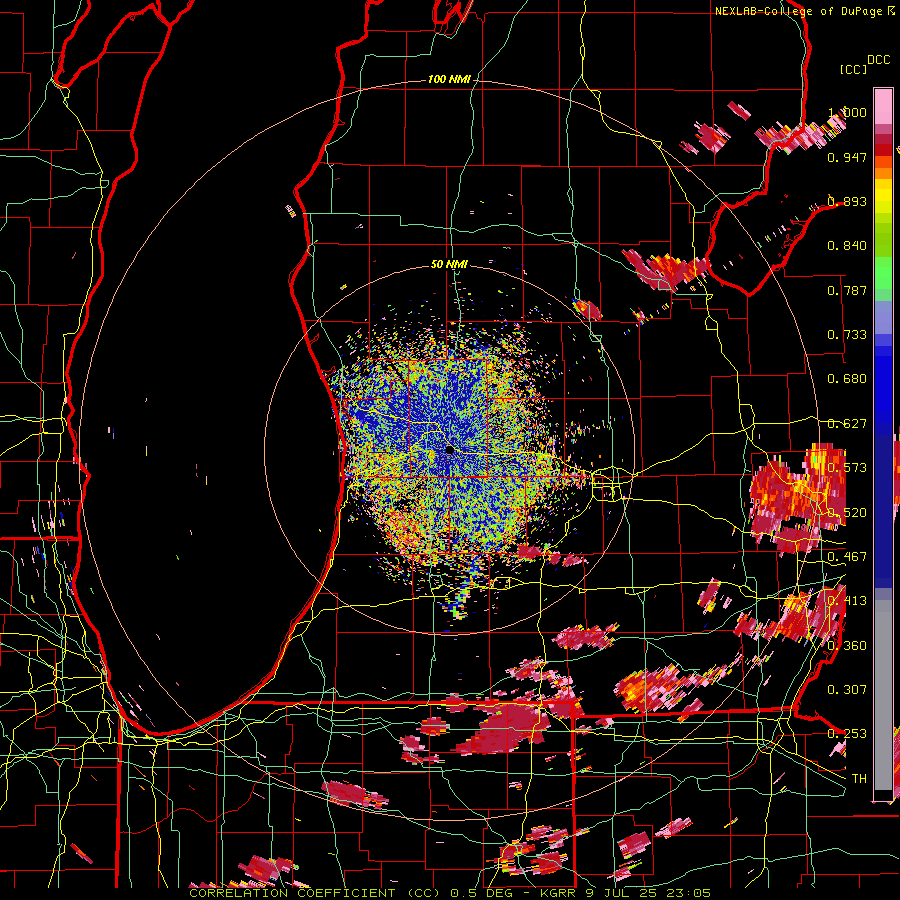Click the CORRELATION COEFFICIENT (CC) caption text
This screenshot has height=900, width=900.
(317, 893)
